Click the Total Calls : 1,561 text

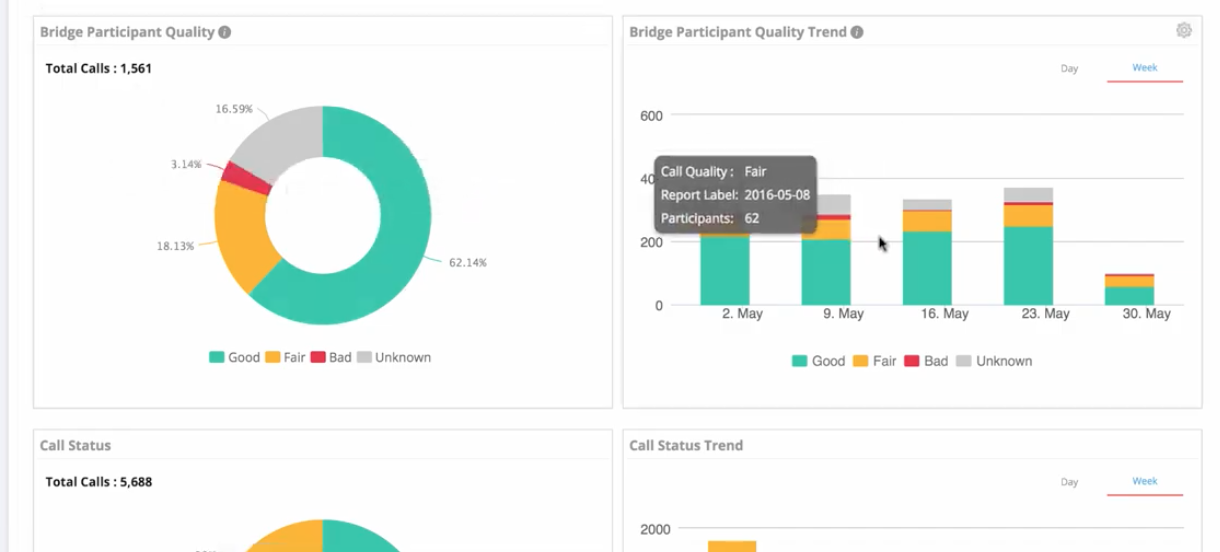(99, 69)
